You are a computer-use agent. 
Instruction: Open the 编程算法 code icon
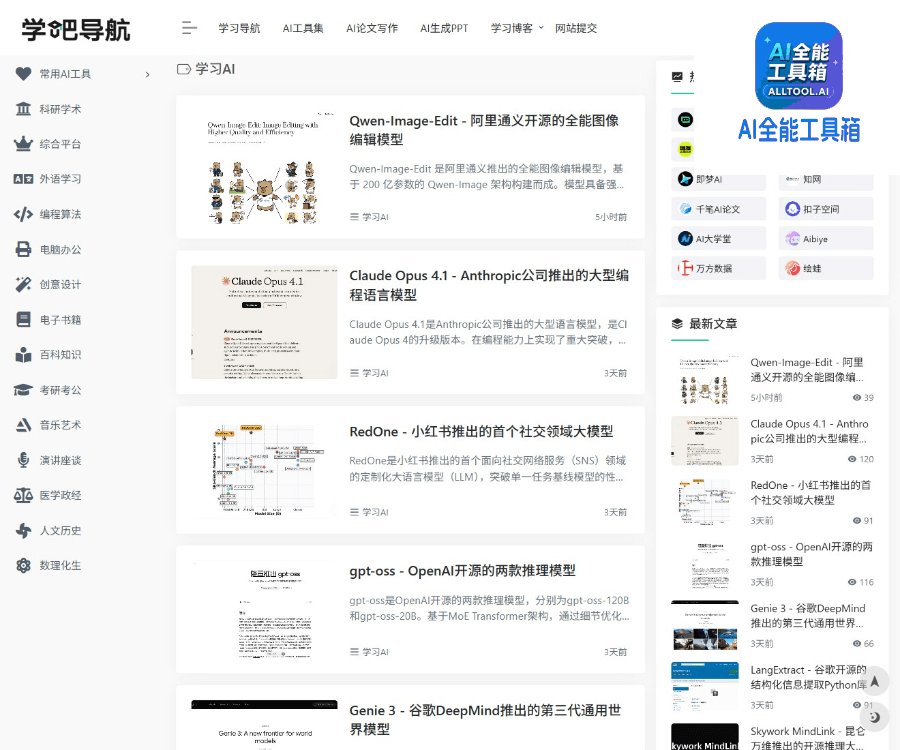[24, 214]
